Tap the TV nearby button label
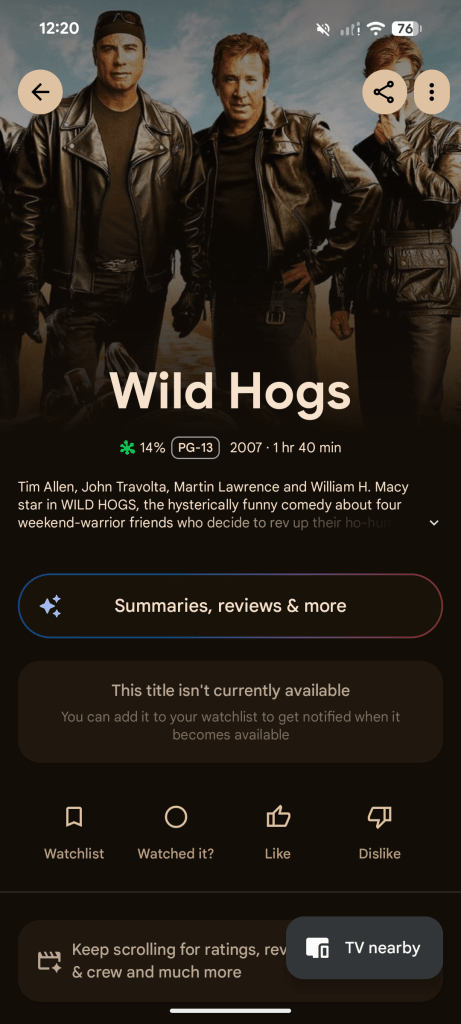This screenshot has width=461, height=1024. pyautogui.click(x=383, y=948)
